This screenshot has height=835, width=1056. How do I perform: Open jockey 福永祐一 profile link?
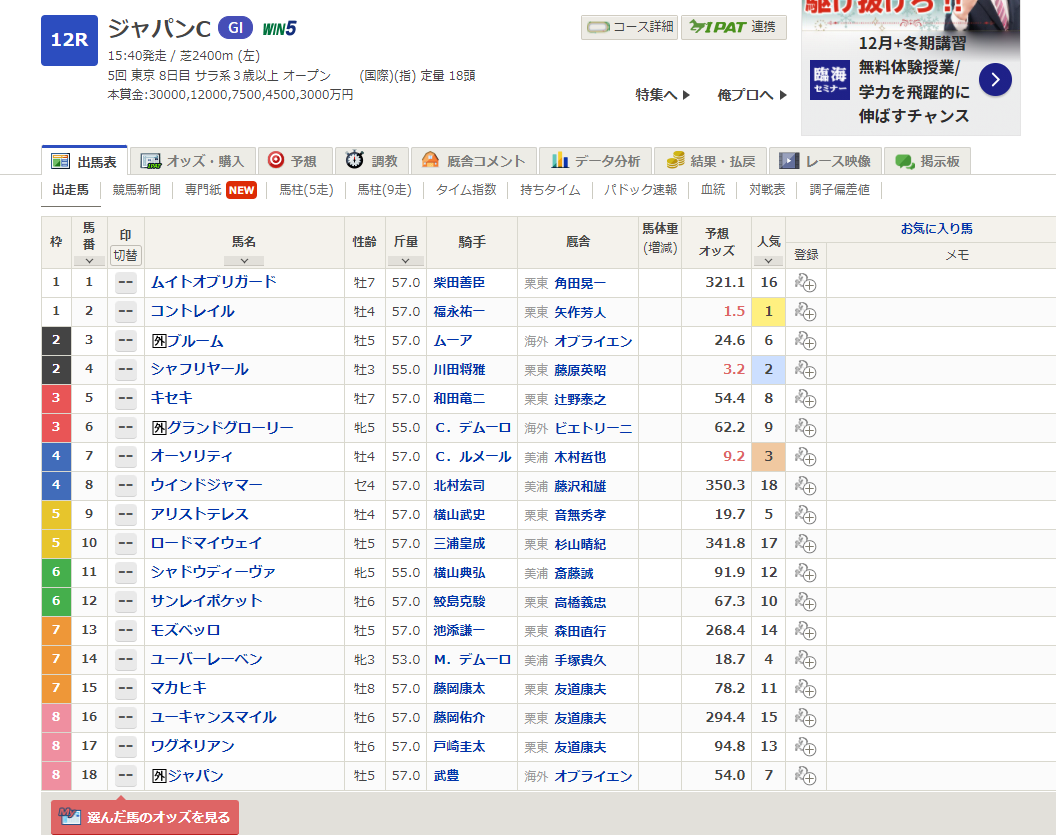pos(459,312)
